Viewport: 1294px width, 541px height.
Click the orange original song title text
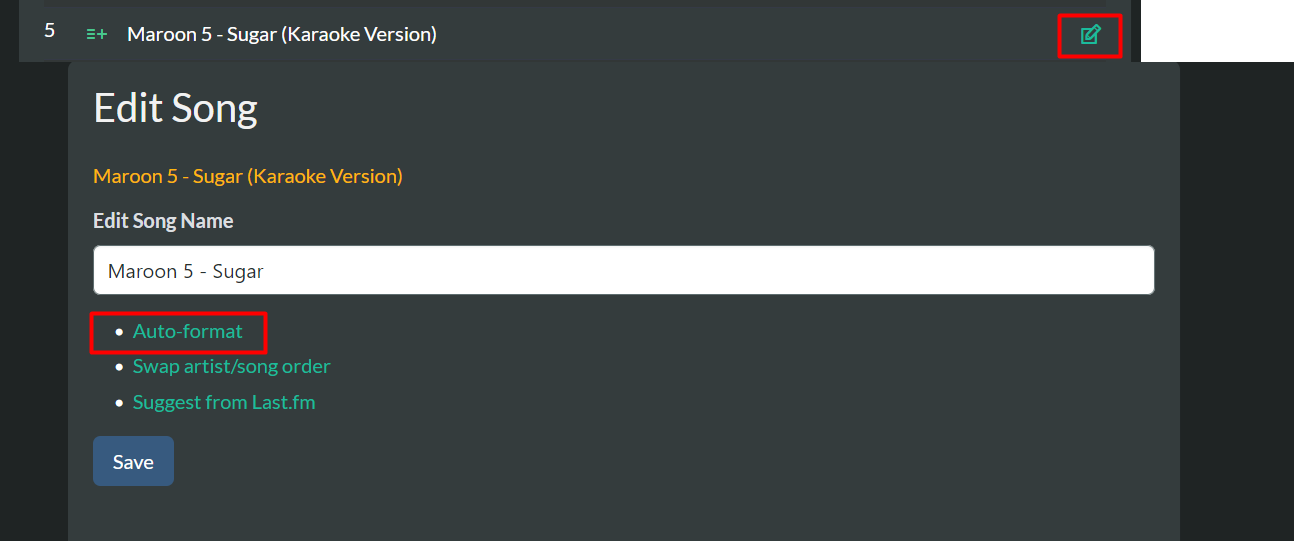point(247,176)
